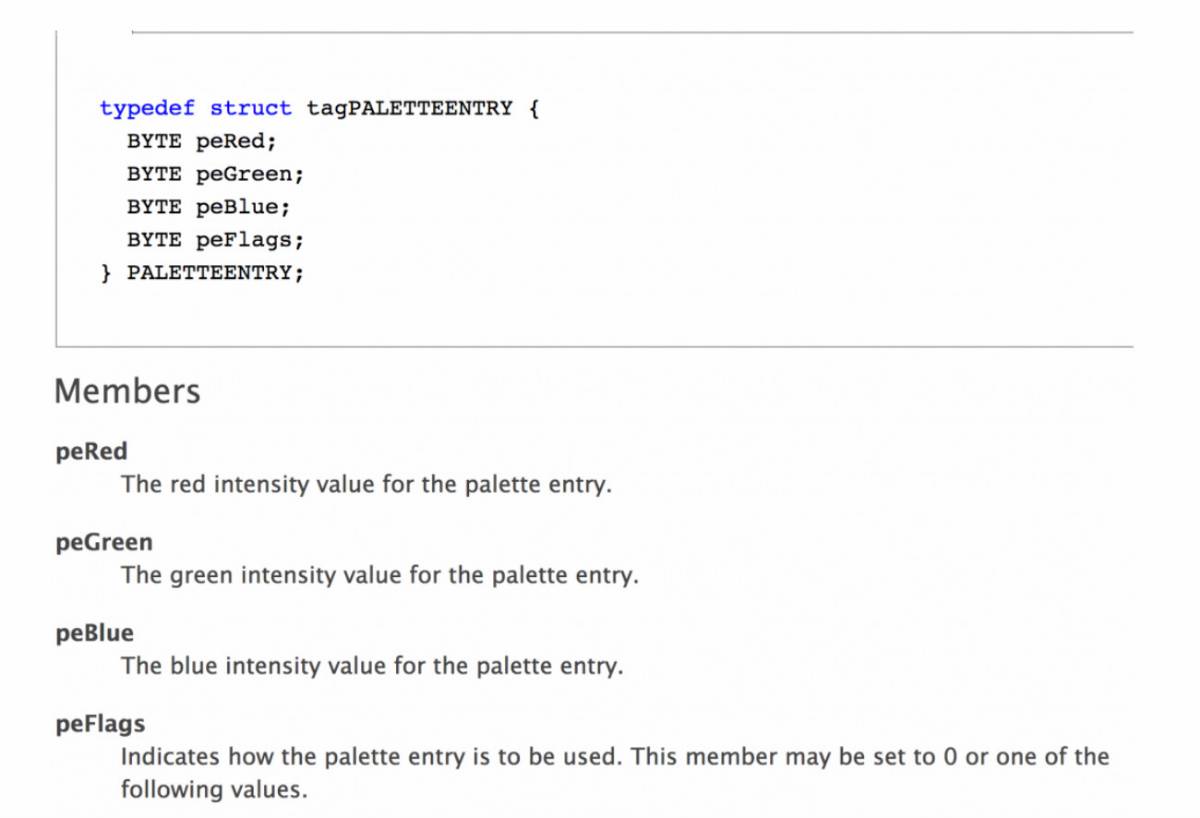Click the green intensity value description
1200x818 pixels.
379,576
